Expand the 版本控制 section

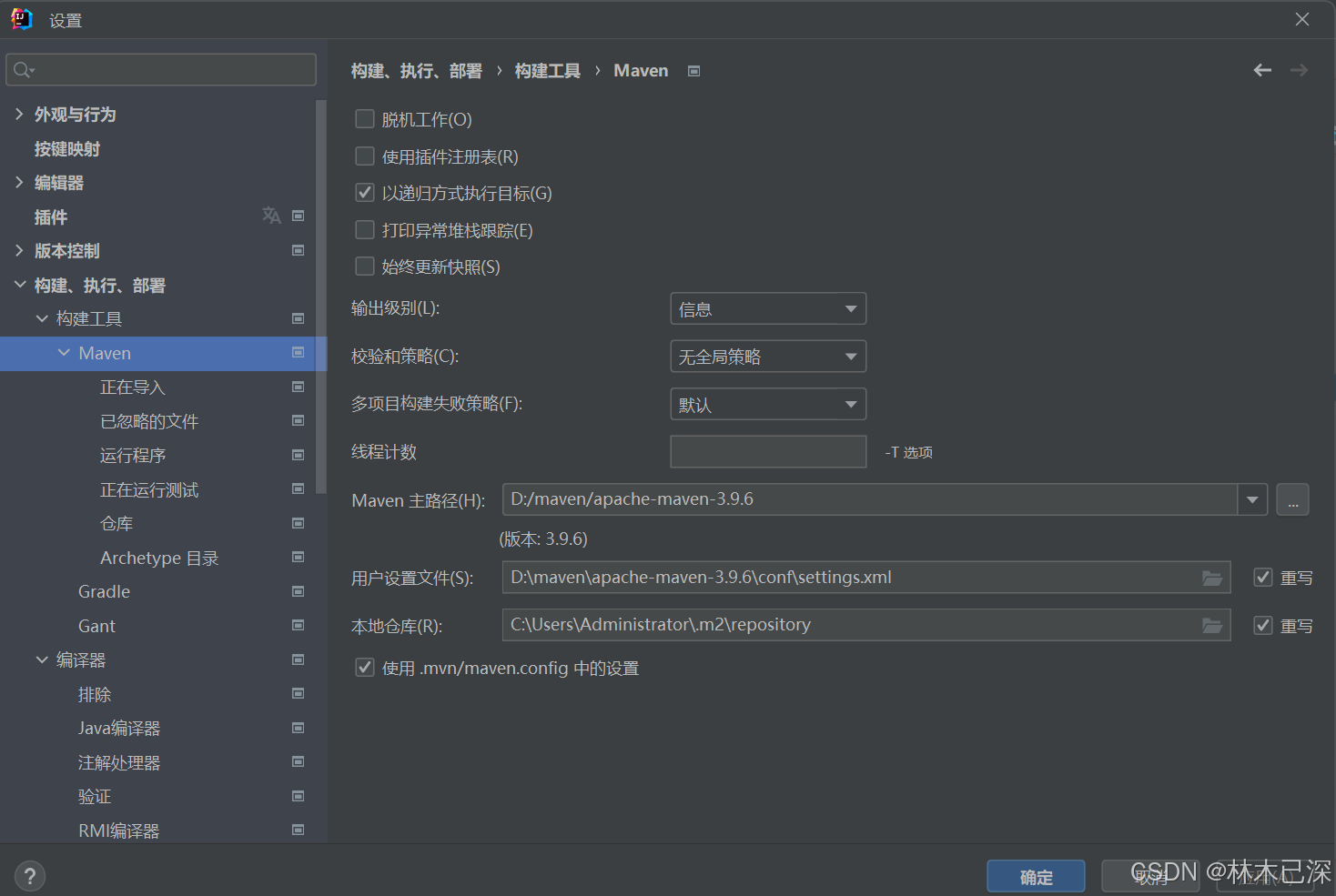pos(19,250)
